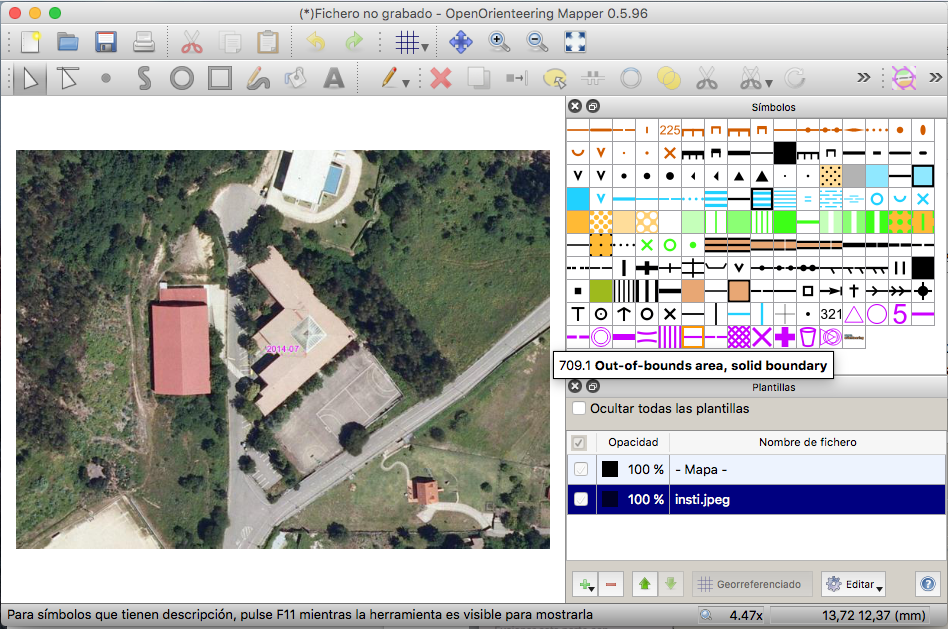Delete selected objects with red X icon
This screenshot has height=629, width=948.
[440, 78]
